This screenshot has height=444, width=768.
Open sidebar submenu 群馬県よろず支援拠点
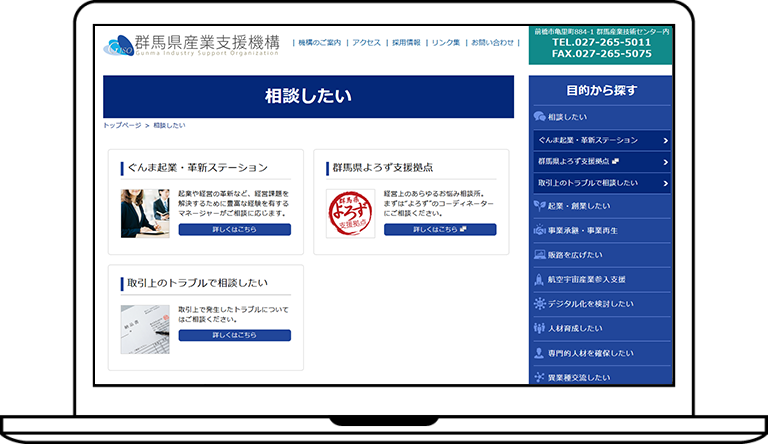coord(602,162)
